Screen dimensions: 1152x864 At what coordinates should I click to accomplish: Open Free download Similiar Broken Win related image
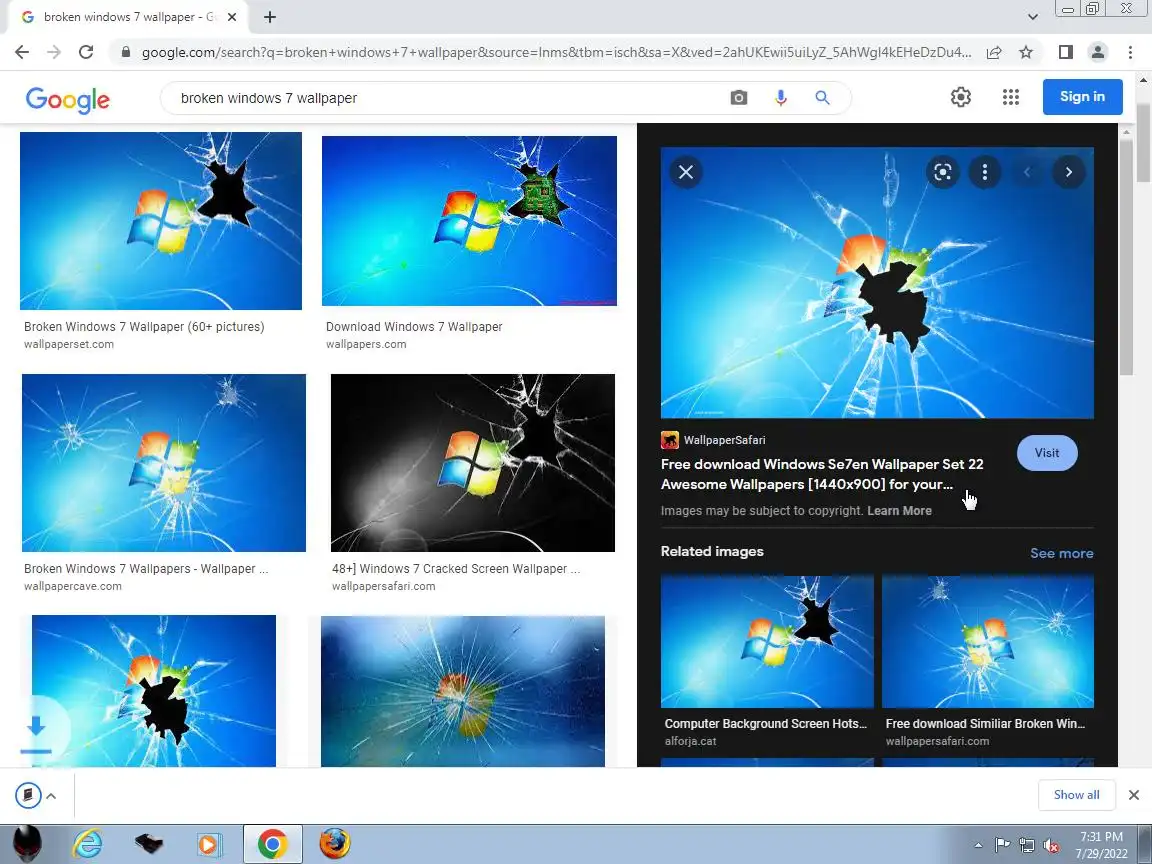pyautogui.click(x=987, y=641)
